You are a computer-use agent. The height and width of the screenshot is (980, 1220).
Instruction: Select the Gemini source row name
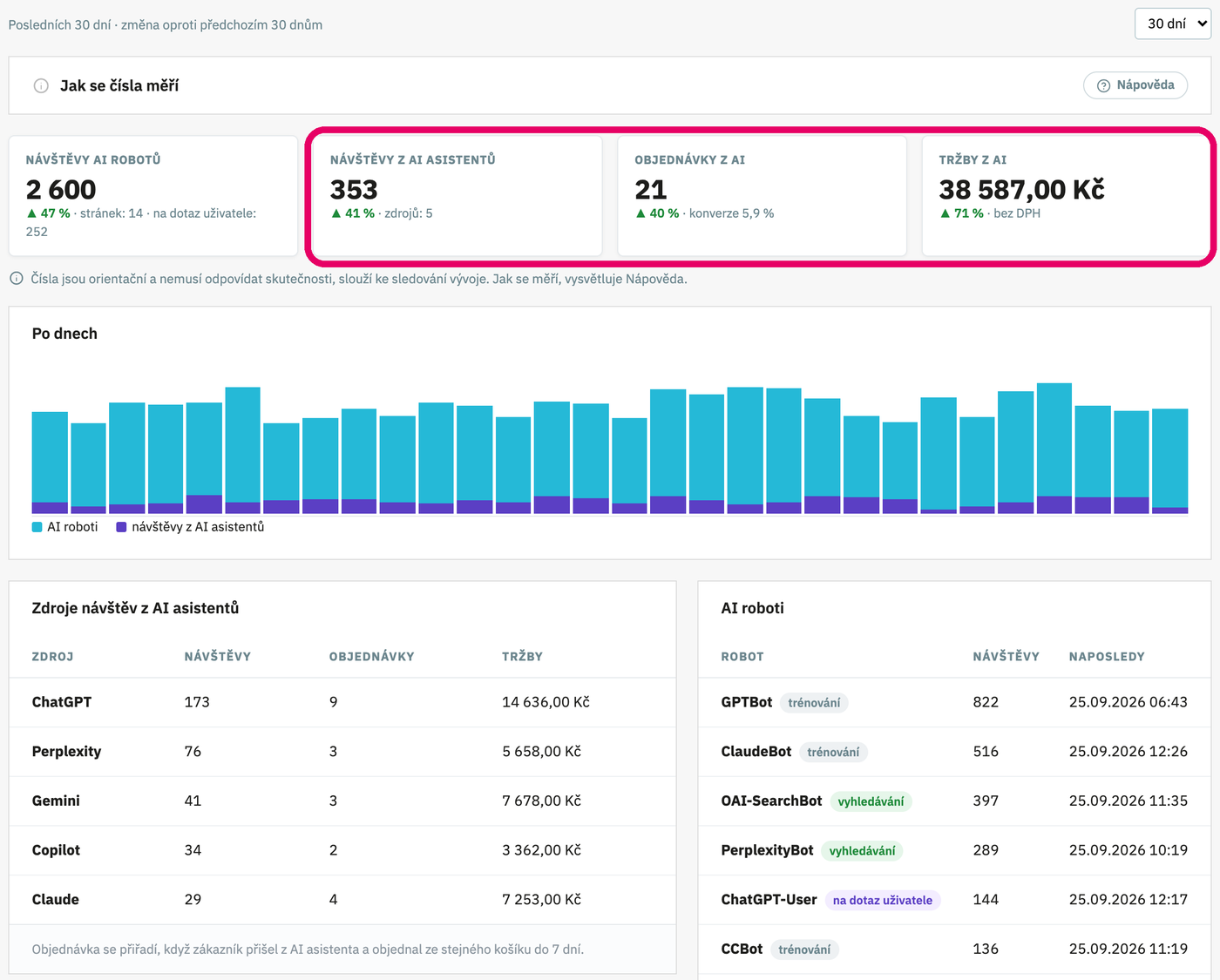point(56,801)
